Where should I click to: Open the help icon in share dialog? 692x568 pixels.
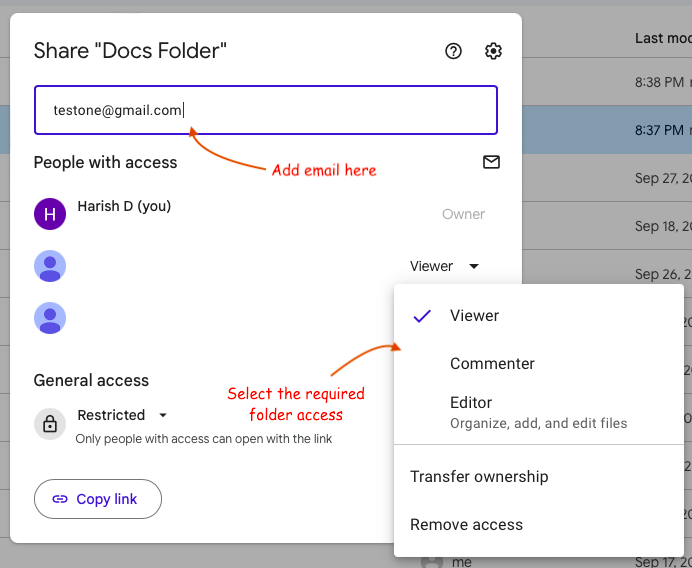click(x=453, y=51)
